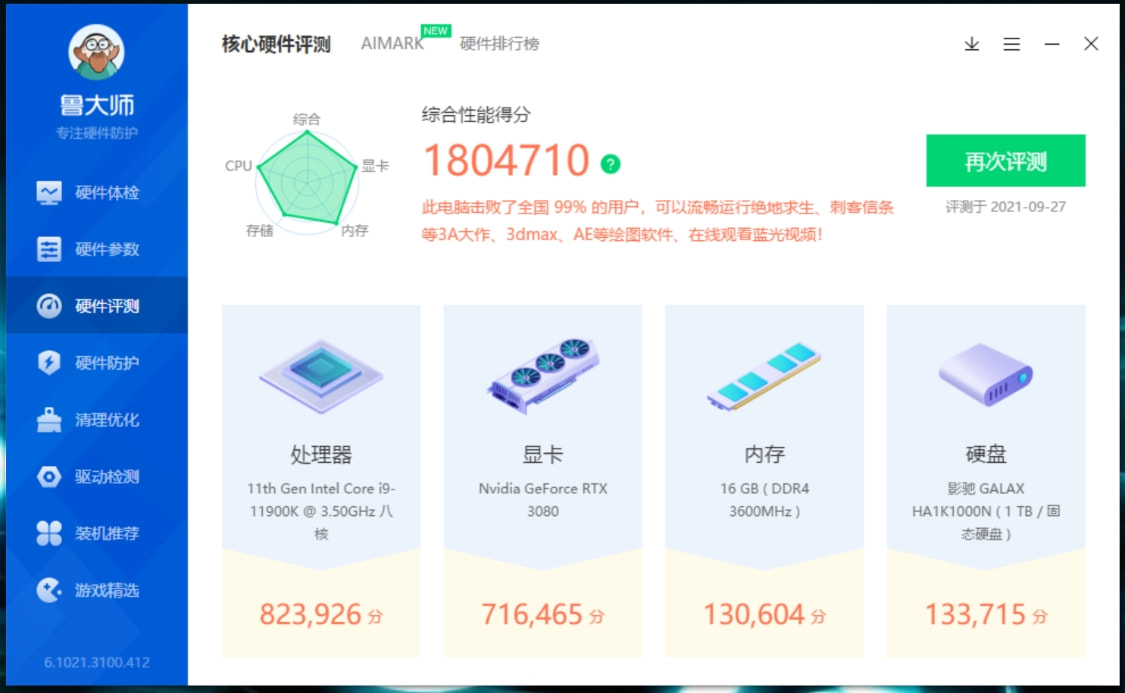Click the RTX 3080 graphics card image
Viewport: 1125px width, 693px height.
click(542, 375)
